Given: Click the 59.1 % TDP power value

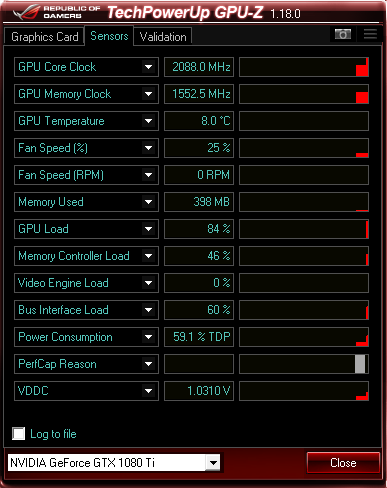Looking at the screenshot, I should pos(199,337).
